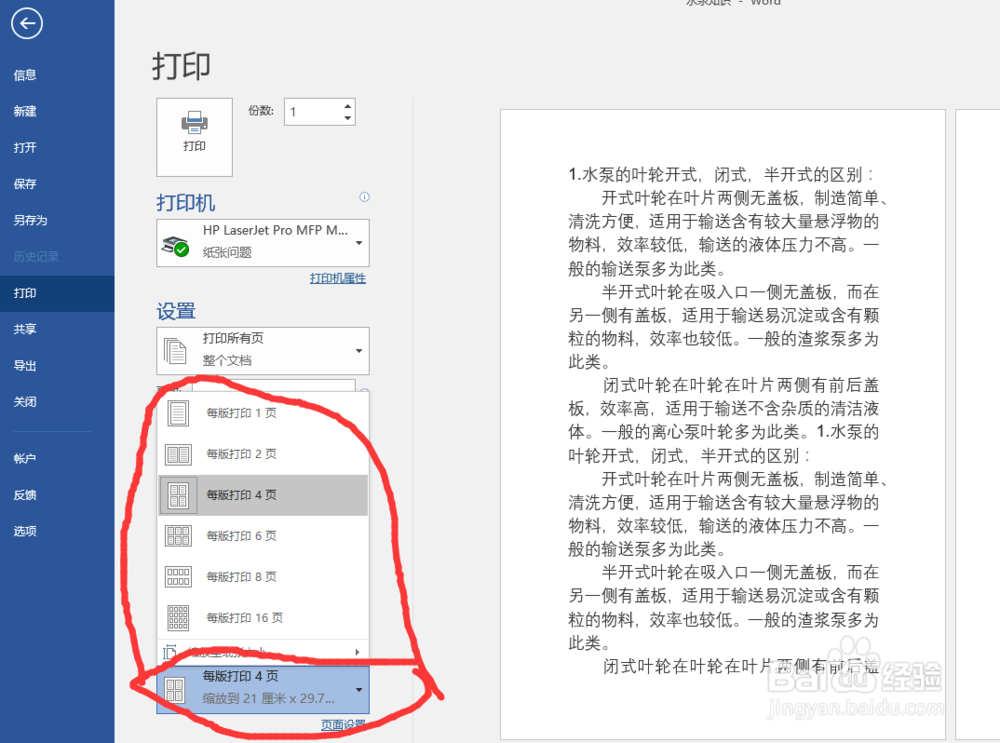
Task: Click the 打印机属性 link
Action: point(338,279)
